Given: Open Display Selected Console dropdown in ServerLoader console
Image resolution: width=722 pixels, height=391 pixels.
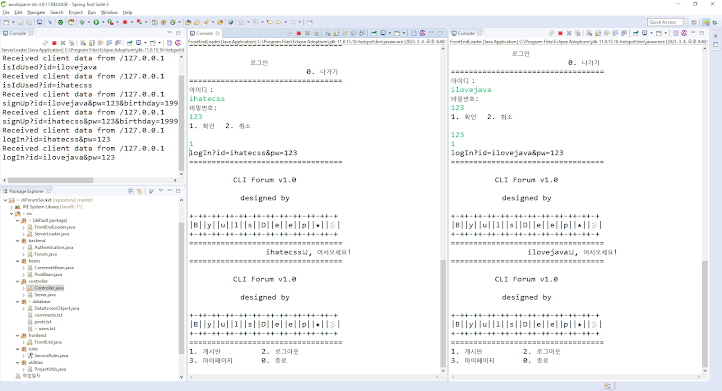Looking at the screenshot, I should pyautogui.click(x=145, y=43).
